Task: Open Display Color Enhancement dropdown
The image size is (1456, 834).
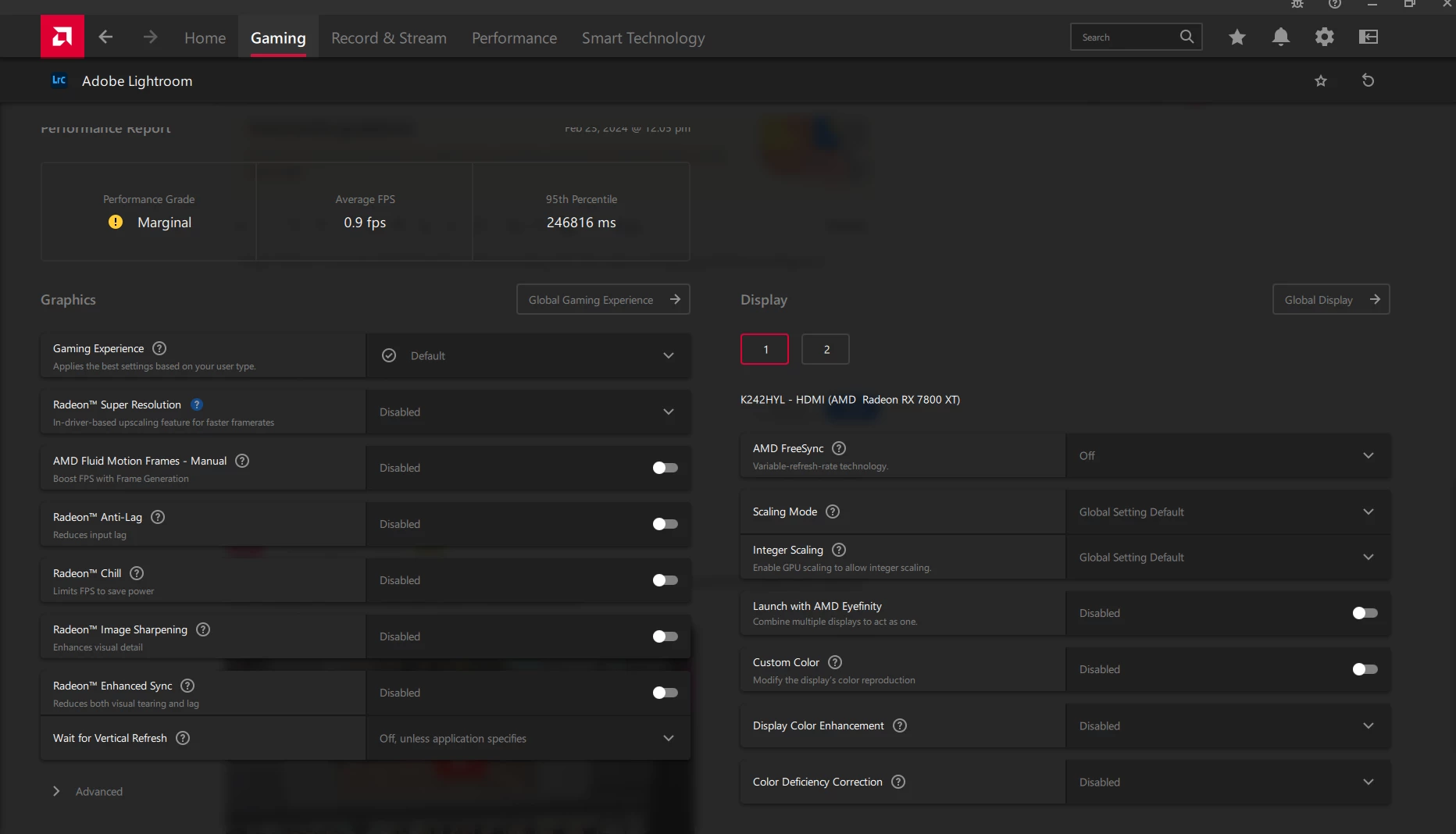Action: 1228,725
